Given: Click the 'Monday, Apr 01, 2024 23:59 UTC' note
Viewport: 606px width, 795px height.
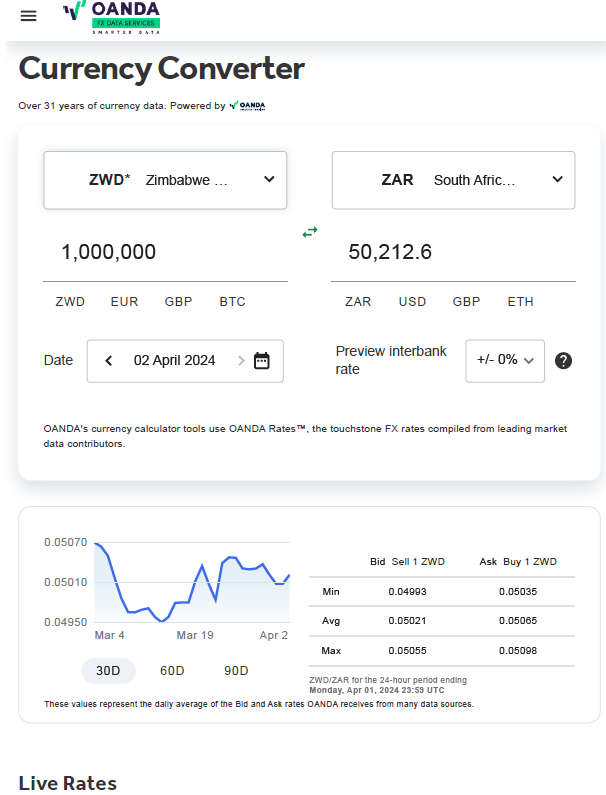Looking at the screenshot, I should [x=377, y=691].
